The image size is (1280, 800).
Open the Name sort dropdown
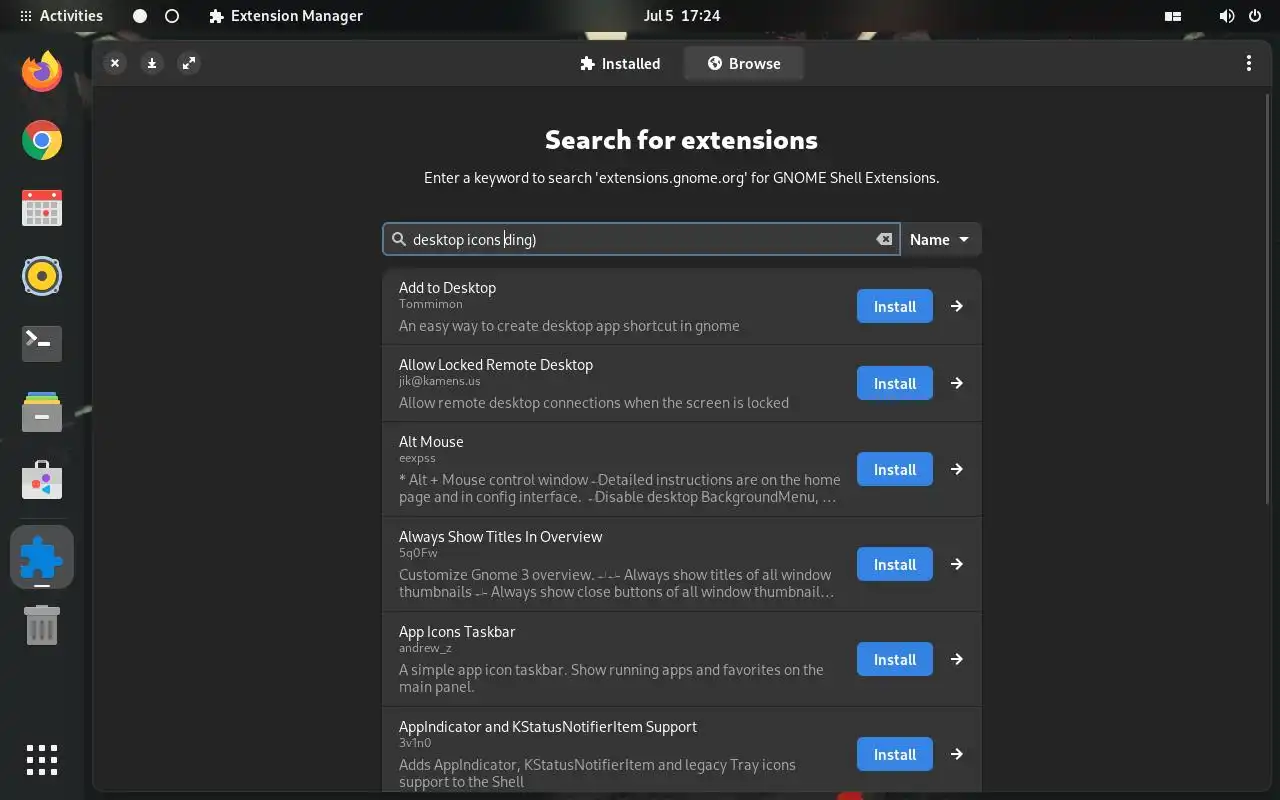pyautogui.click(x=940, y=239)
